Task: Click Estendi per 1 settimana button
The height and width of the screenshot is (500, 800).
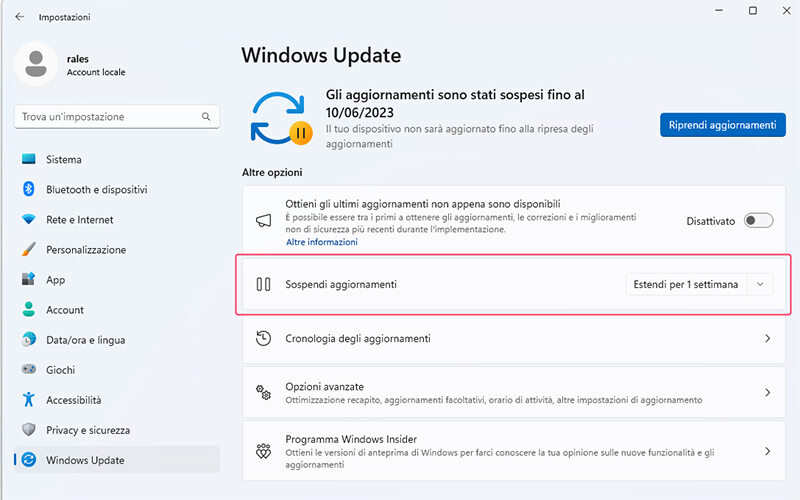Action: pos(686,284)
